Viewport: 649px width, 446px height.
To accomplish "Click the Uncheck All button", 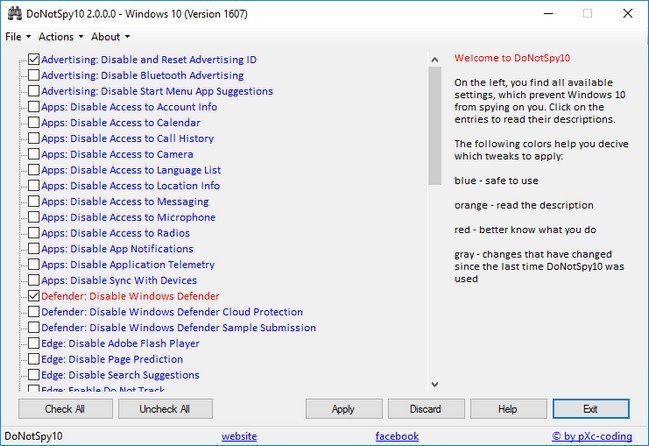I will point(165,409).
